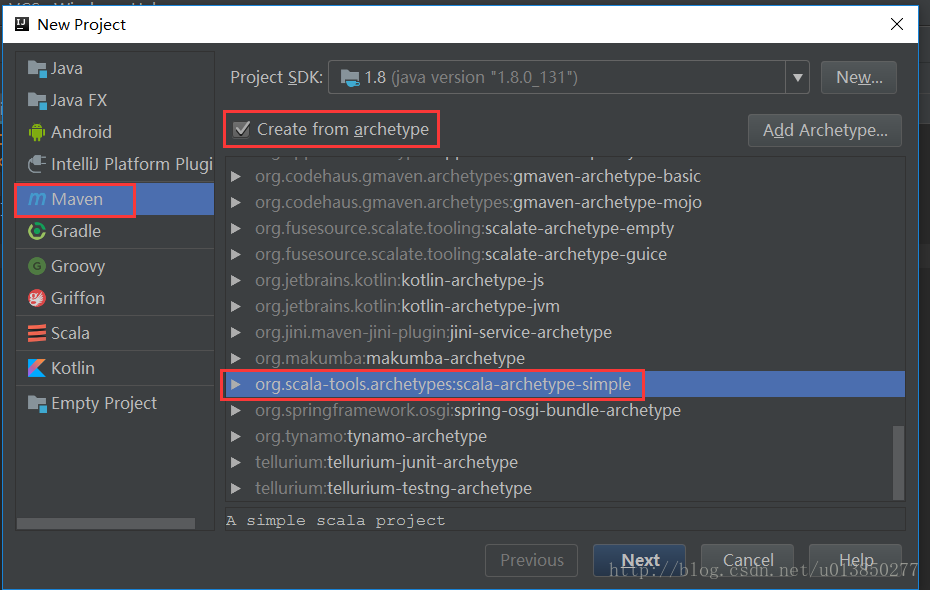Toggle the Create from archetype checkbox
The width and height of the screenshot is (930, 590).
click(241, 129)
